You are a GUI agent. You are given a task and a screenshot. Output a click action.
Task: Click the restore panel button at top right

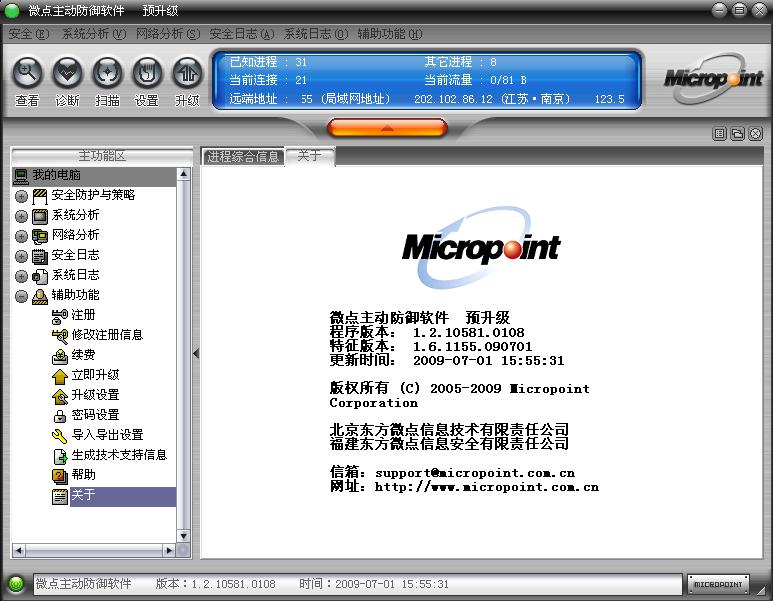[738, 133]
